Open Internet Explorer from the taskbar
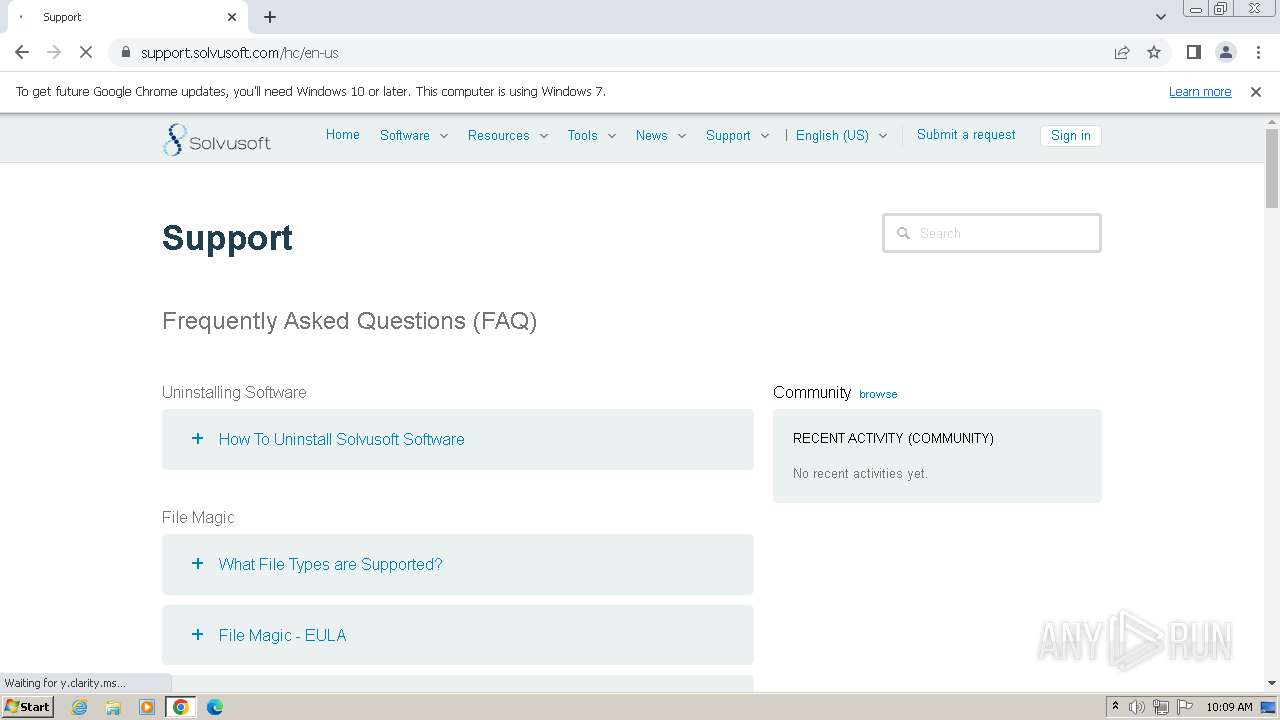 click(79, 707)
